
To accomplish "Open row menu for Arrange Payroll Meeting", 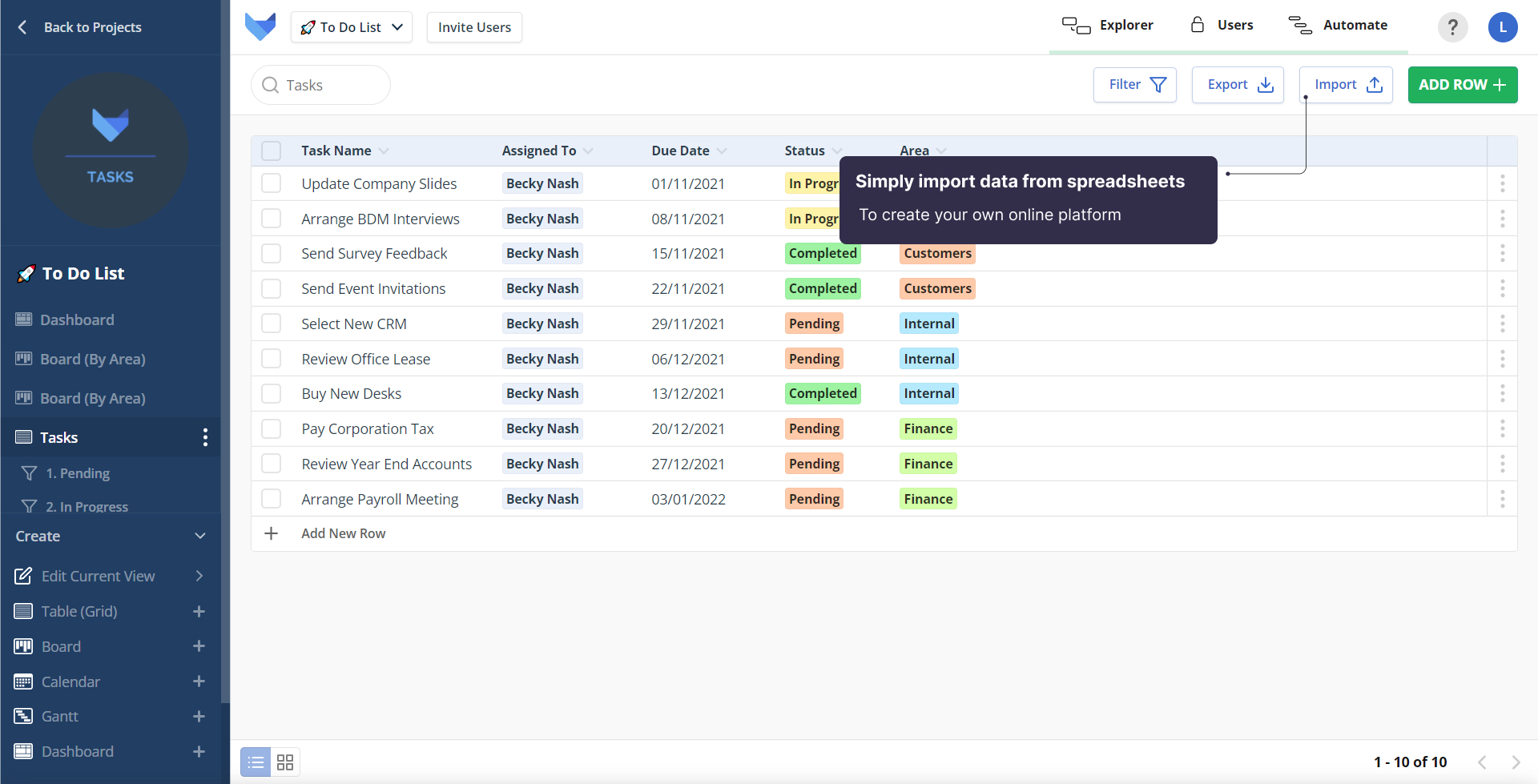I will (x=1502, y=499).
